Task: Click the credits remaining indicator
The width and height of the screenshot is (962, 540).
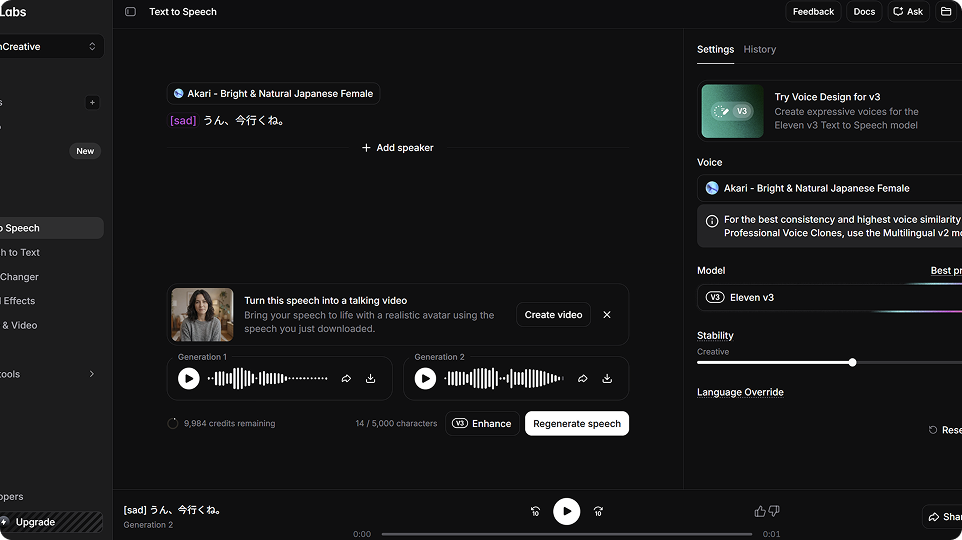Action: 221,423
